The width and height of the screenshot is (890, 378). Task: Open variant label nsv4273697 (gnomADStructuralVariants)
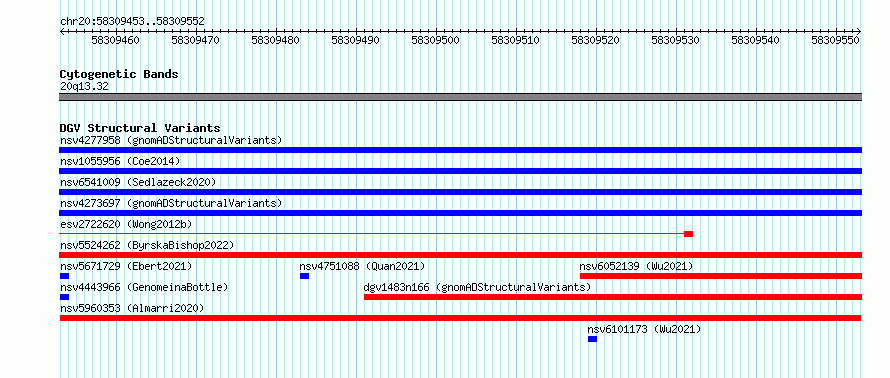point(171,203)
